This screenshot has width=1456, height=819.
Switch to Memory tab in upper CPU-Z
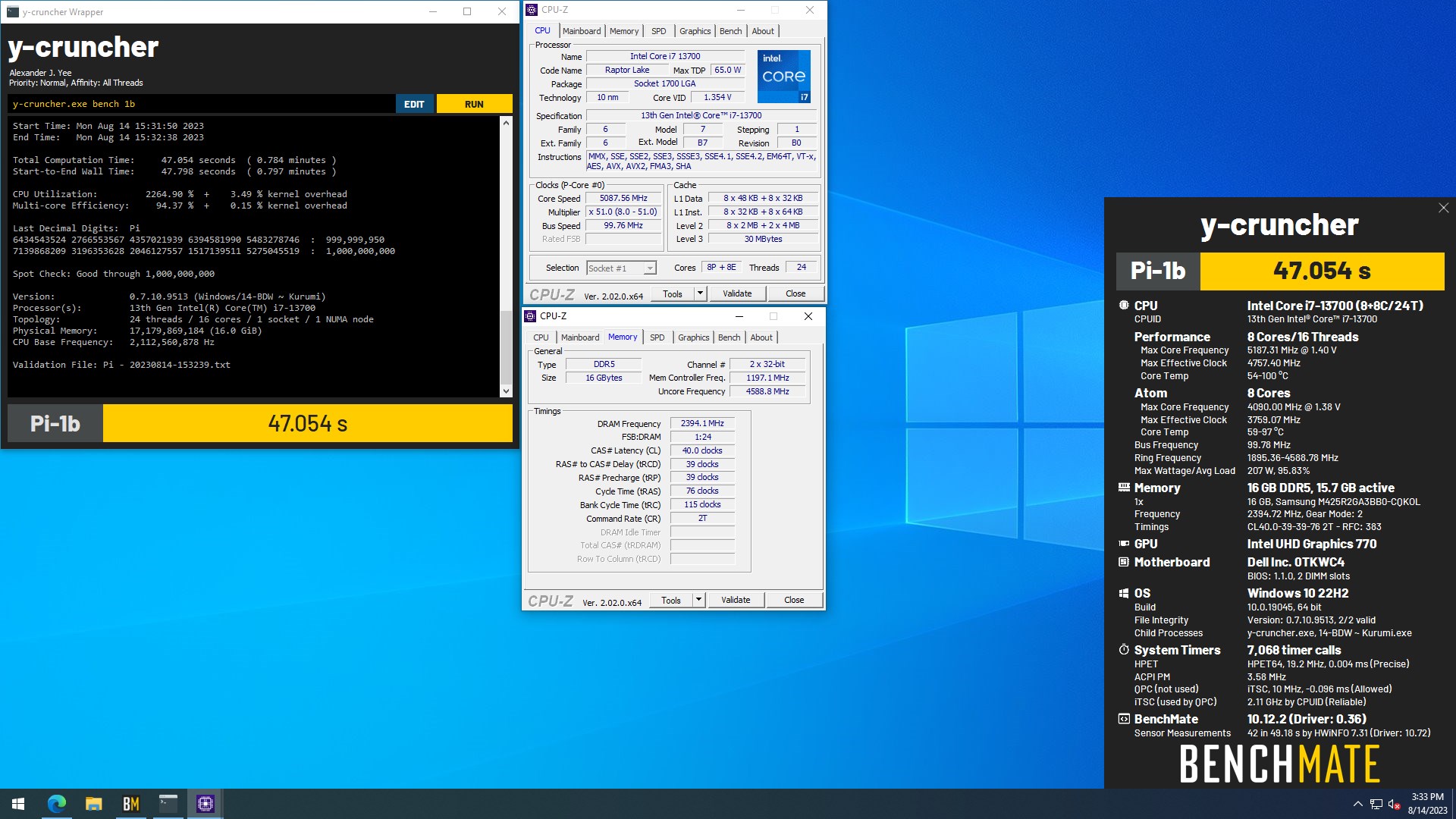click(624, 31)
